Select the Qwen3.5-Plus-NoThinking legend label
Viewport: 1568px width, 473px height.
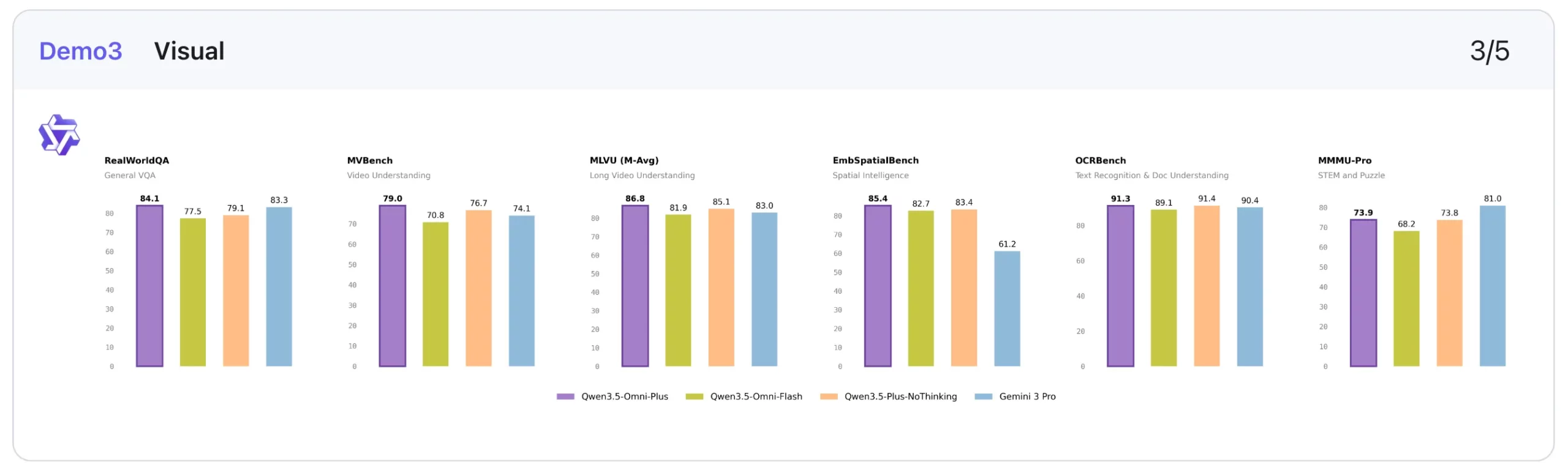coord(900,397)
